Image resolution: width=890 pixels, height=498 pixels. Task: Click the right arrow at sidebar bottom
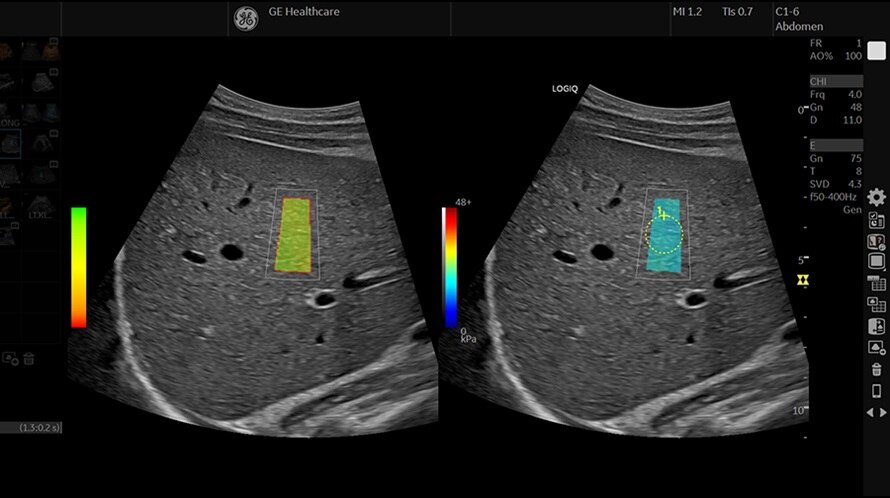883,413
